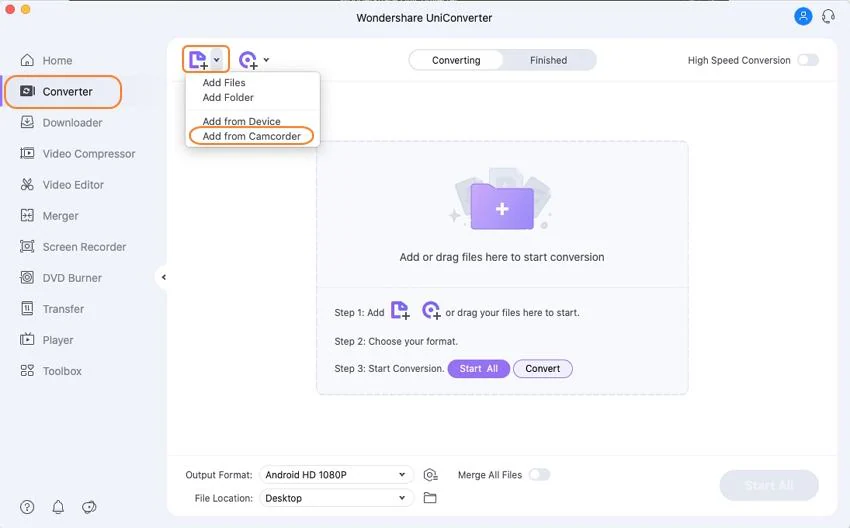
Task: Open the Downloader section
Action: 61,123
